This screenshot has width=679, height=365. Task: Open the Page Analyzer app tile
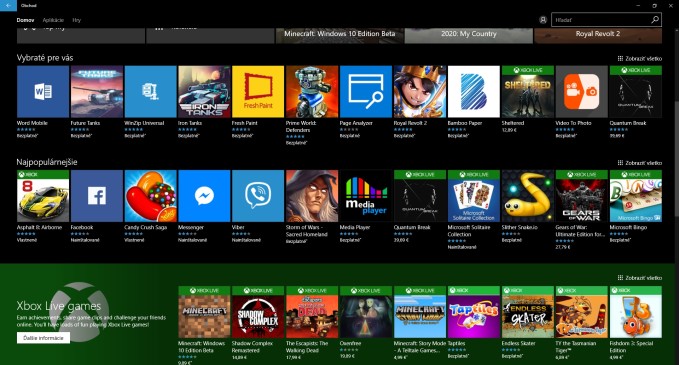click(x=366, y=92)
